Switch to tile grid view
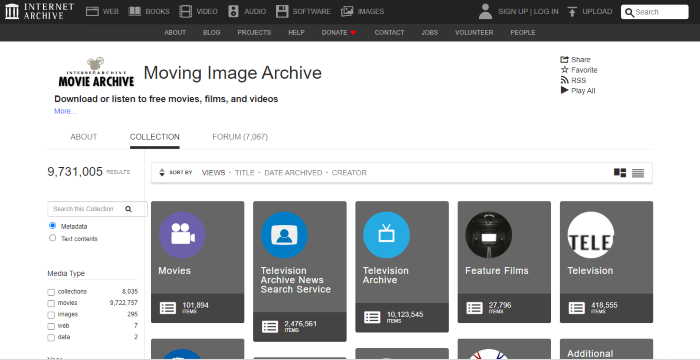This screenshot has height=360, width=700. point(620,173)
